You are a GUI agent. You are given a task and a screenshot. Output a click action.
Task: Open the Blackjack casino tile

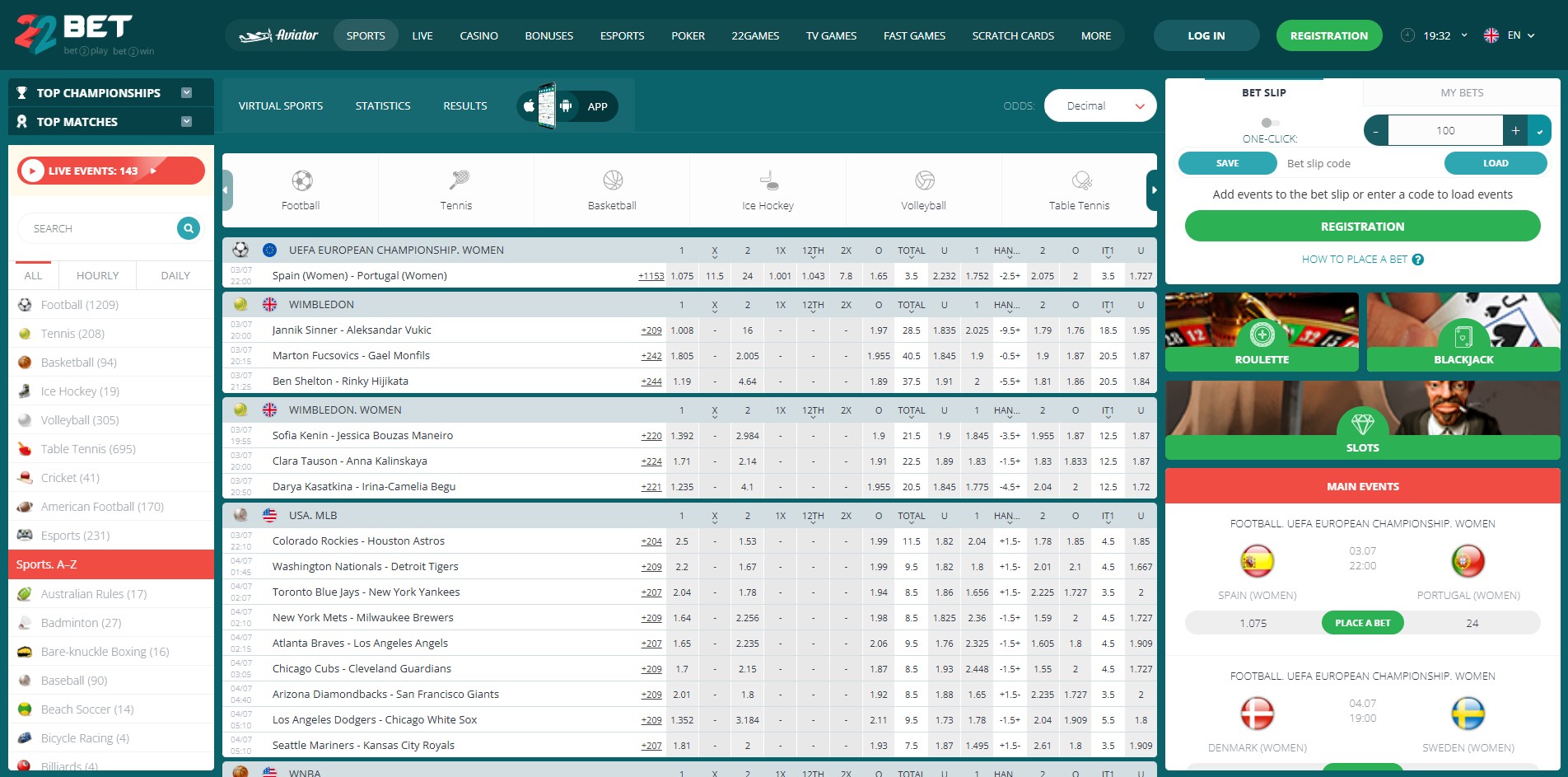pos(1463,332)
